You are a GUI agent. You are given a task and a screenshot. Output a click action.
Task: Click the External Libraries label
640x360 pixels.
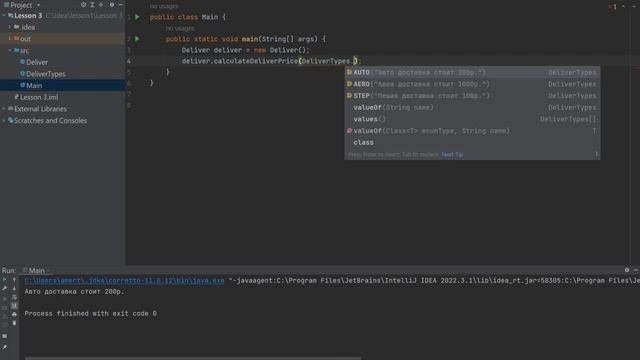[x=40, y=109]
